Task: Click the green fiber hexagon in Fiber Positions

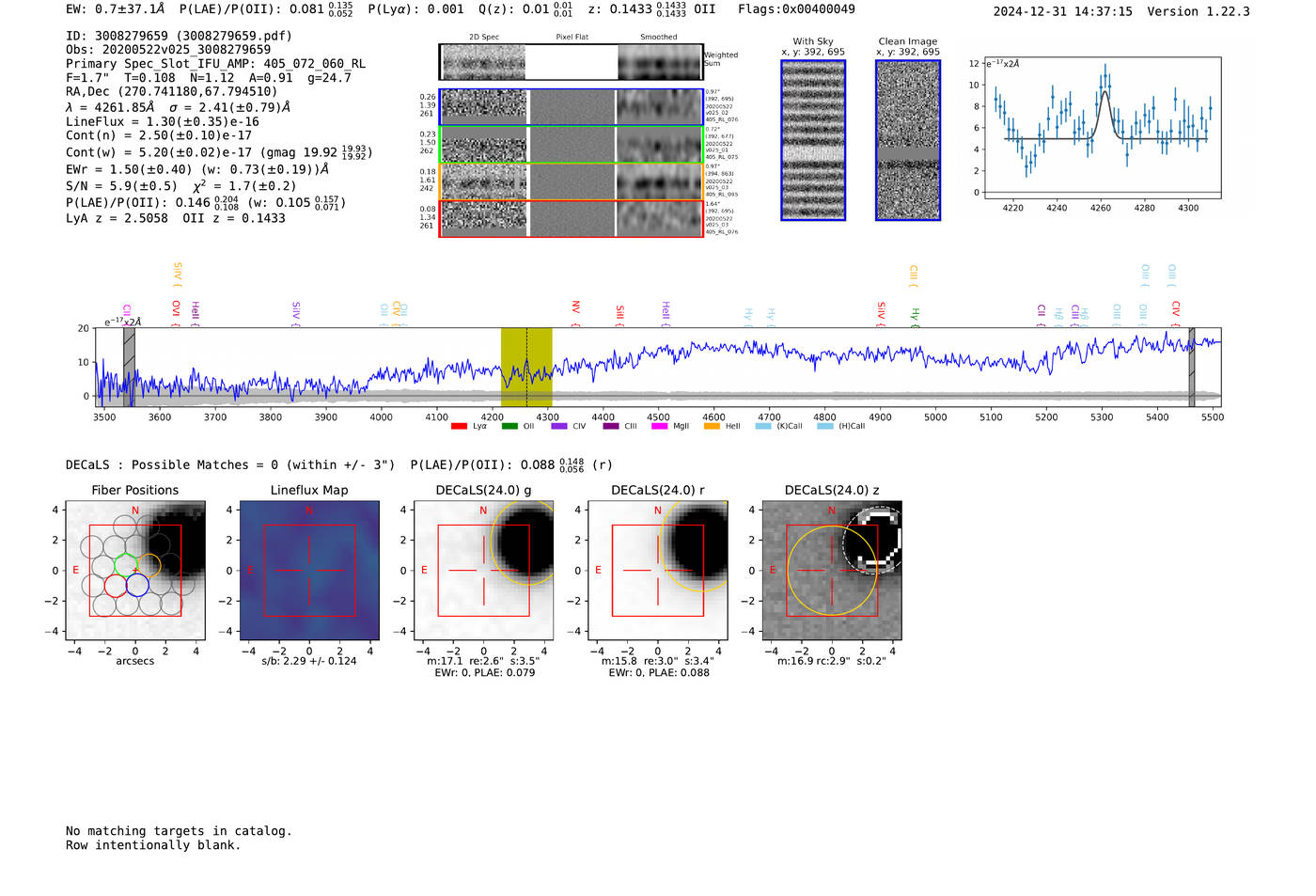Action: click(x=126, y=565)
